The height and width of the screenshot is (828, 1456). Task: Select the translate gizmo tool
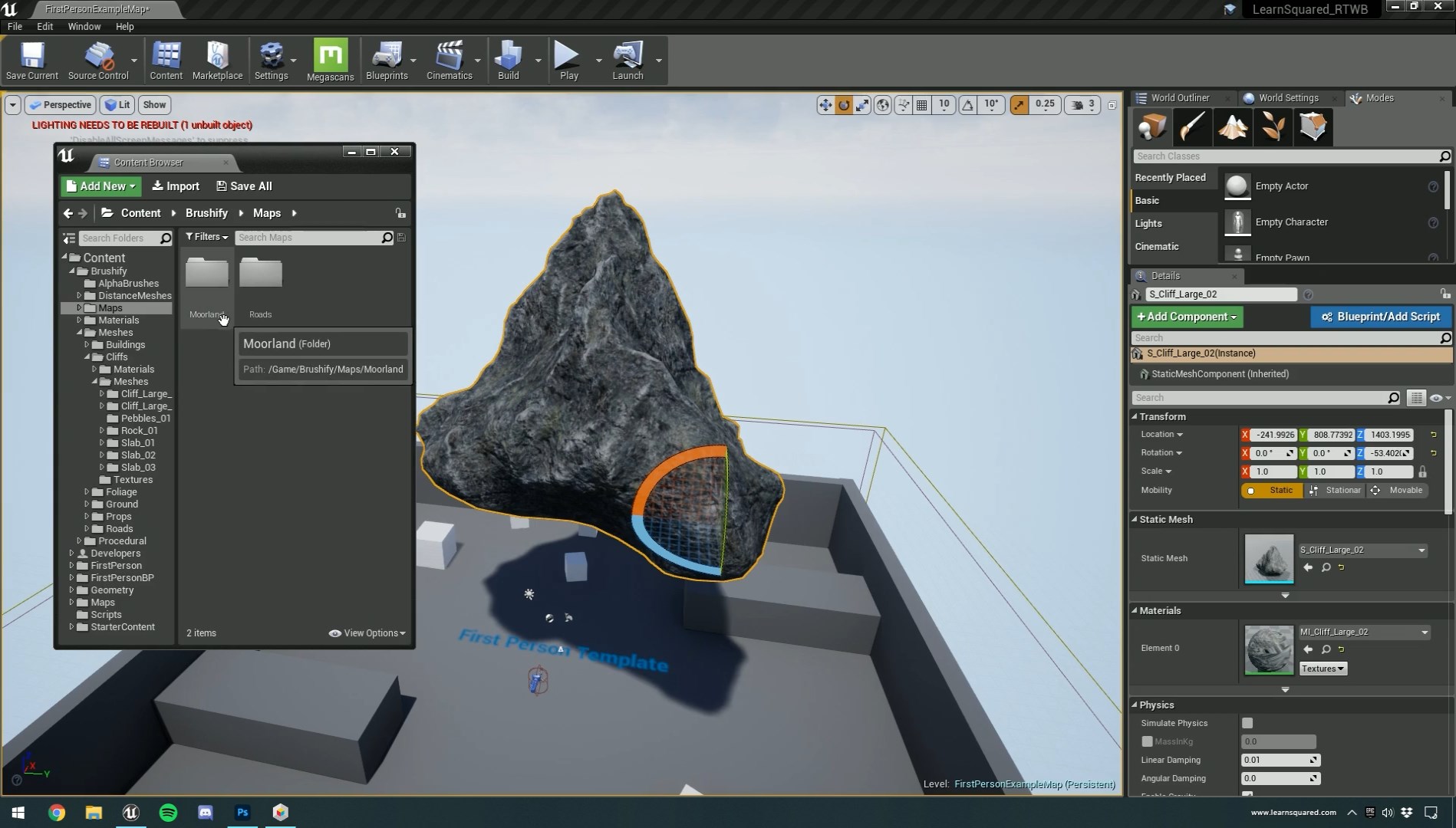click(x=825, y=105)
